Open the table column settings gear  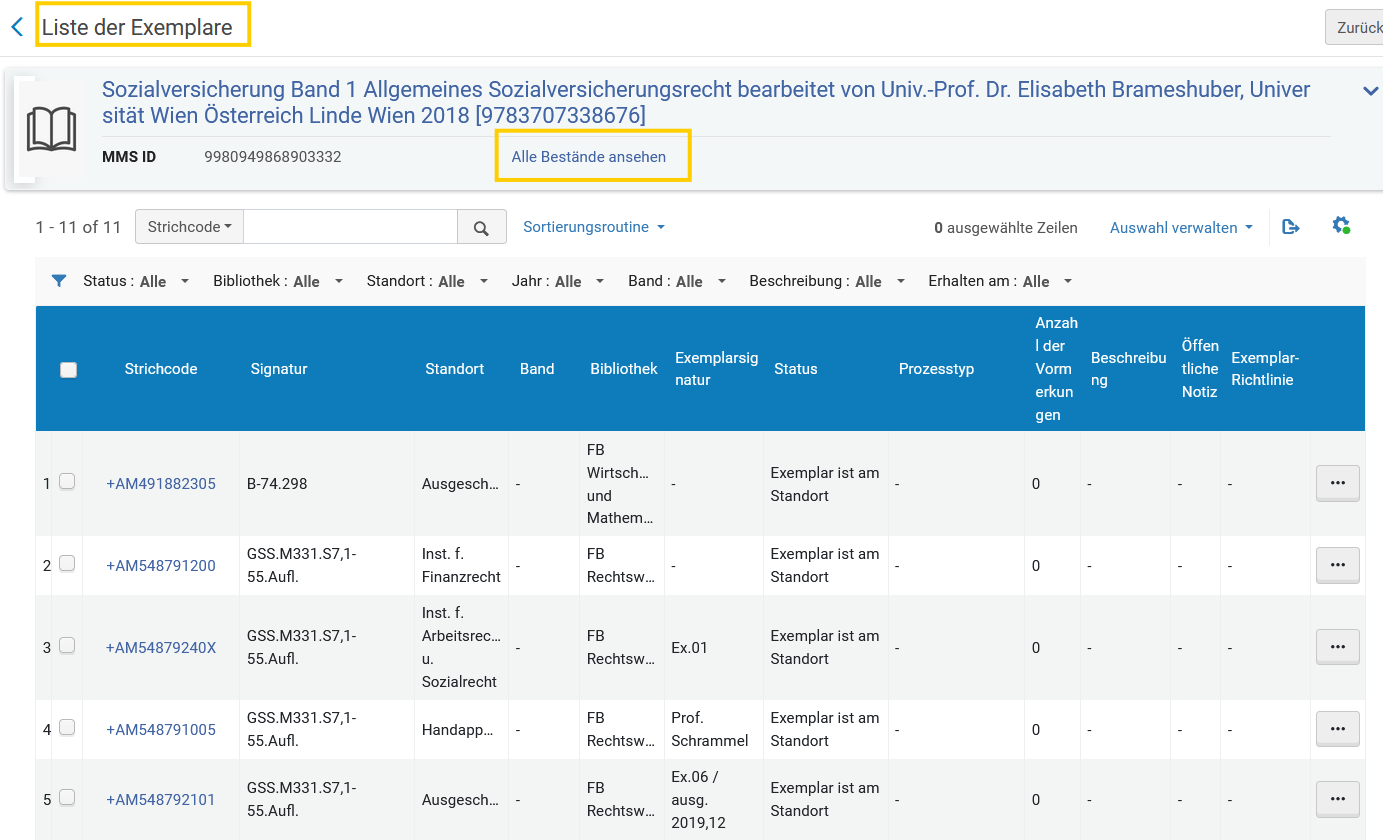tap(1341, 226)
